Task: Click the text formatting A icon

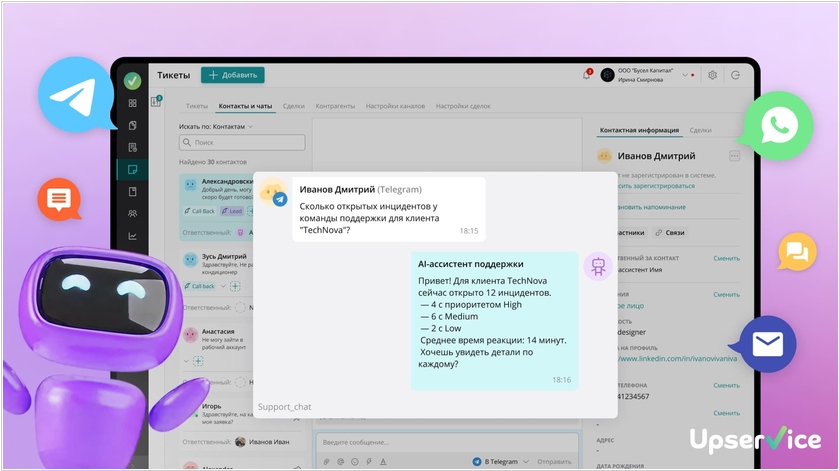Action: pyautogui.click(x=383, y=461)
